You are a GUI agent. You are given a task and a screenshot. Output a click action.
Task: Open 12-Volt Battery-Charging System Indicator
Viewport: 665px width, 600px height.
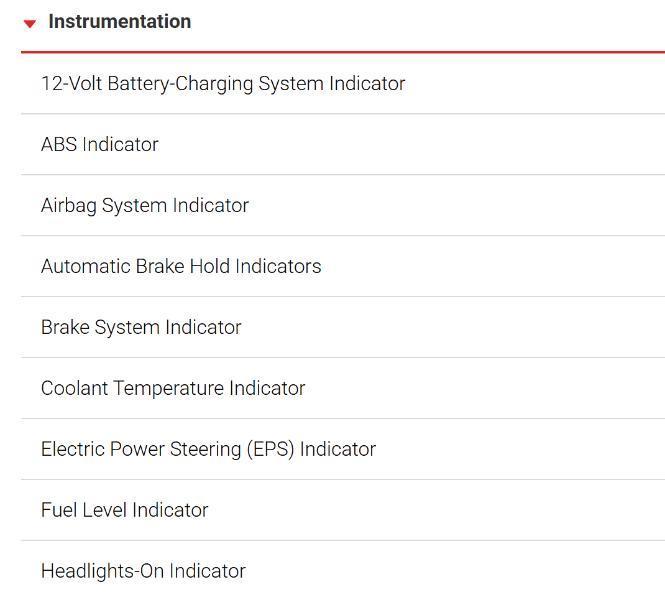coord(223,84)
